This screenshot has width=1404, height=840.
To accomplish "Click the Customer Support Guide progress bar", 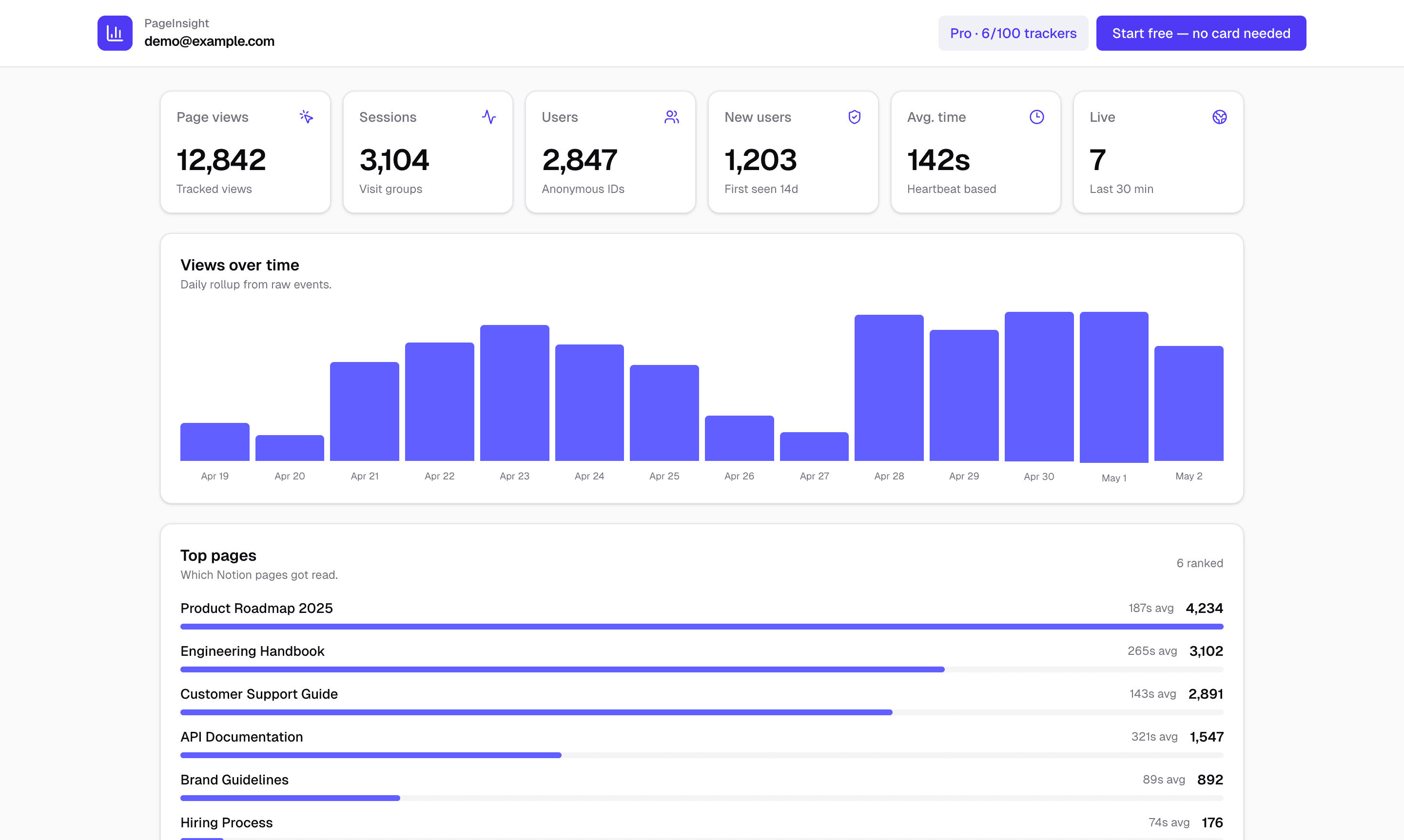I will tap(702, 712).
